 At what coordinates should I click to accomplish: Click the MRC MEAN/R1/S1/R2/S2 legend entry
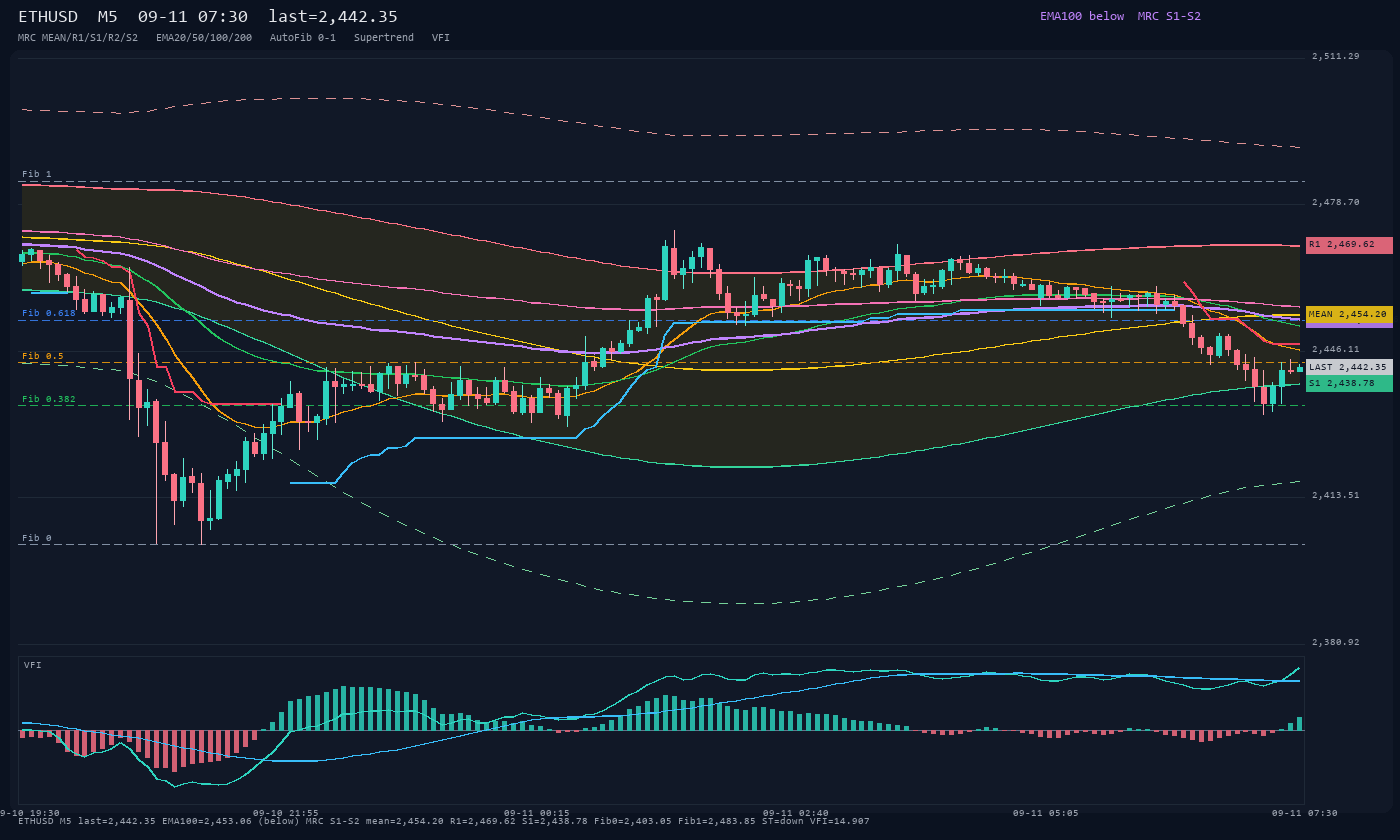[x=78, y=37]
